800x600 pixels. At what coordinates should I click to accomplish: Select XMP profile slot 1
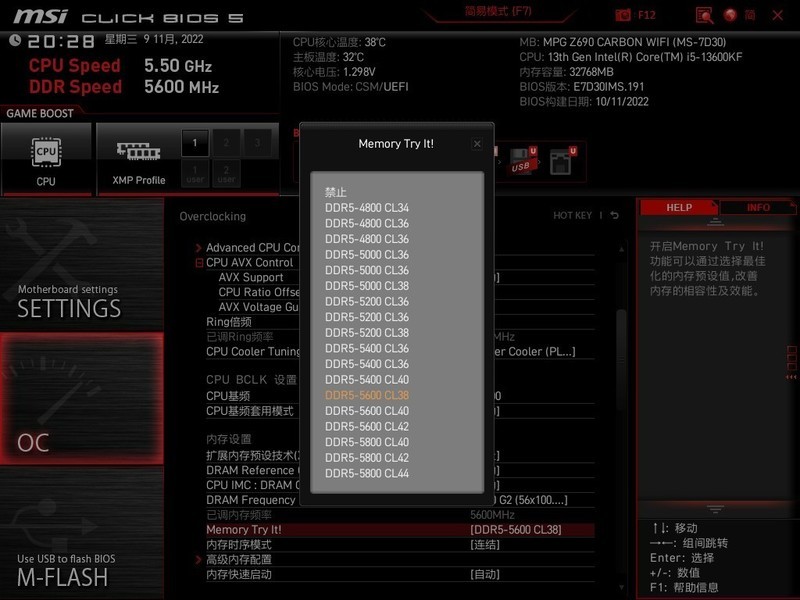(x=193, y=144)
